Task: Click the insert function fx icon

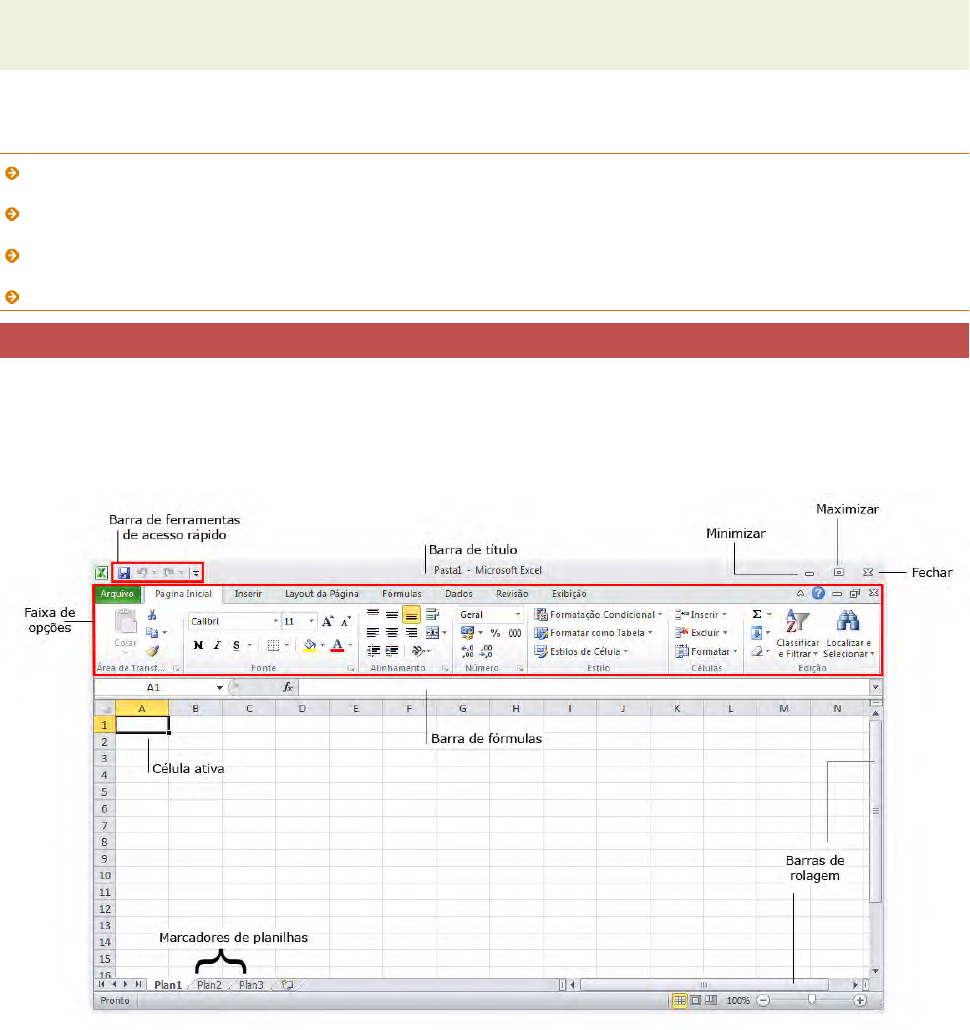Action: [x=287, y=687]
